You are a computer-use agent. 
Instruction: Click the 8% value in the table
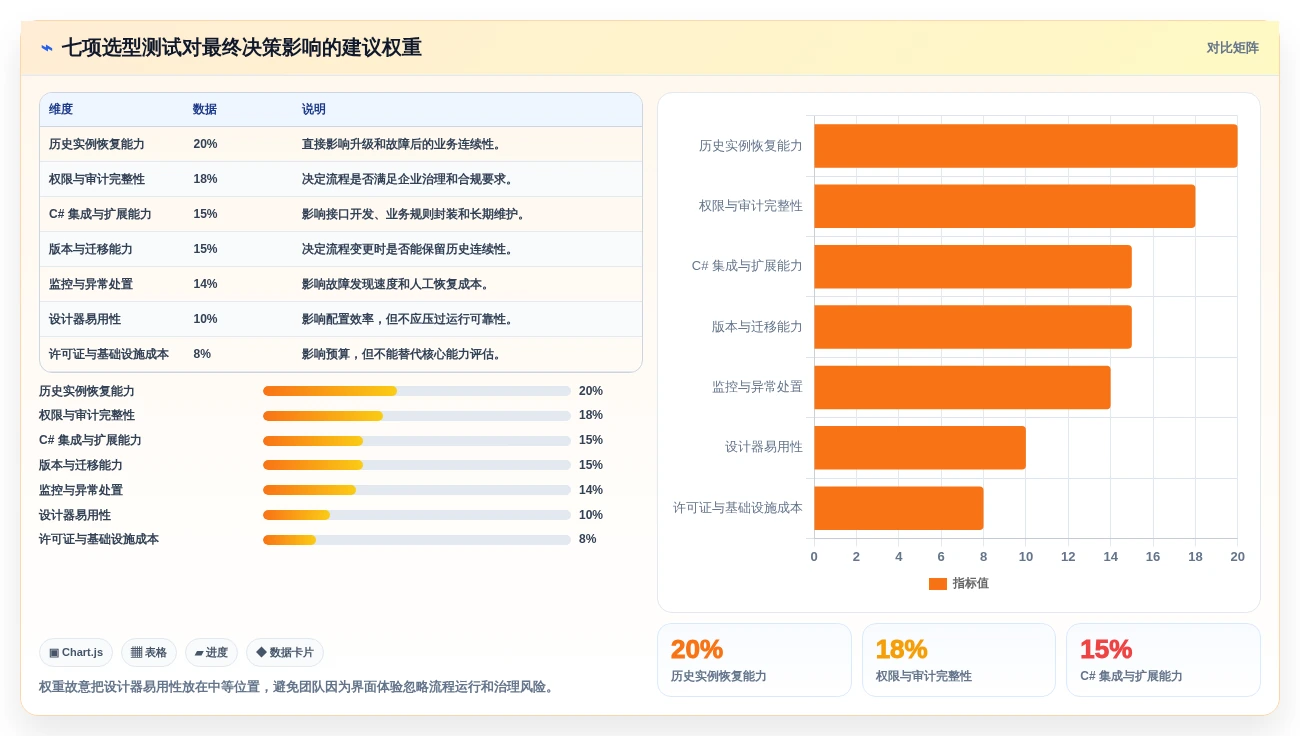click(x=202, y=354)
